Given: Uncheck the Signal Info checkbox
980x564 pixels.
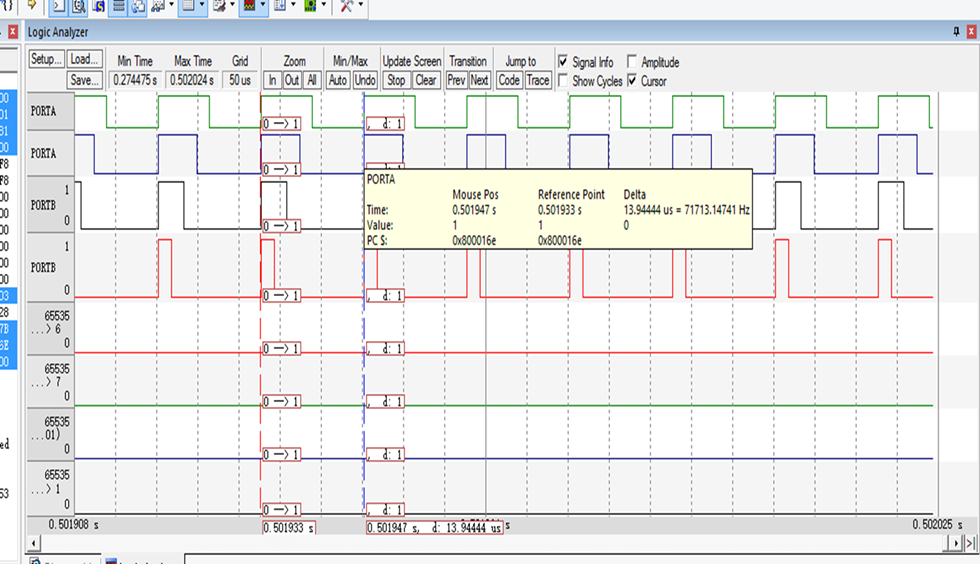Looking at the screenshot, I should 563,62.
